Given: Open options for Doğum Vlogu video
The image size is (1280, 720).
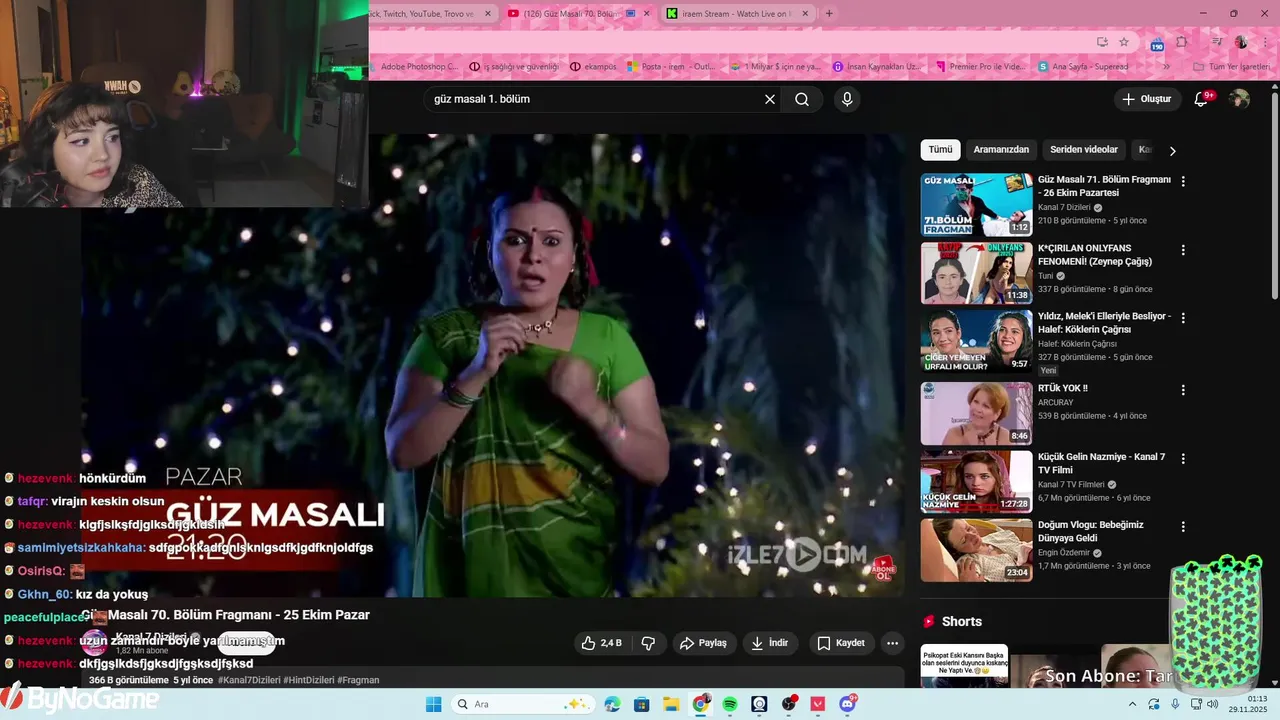Looking at the screenshot, I should (1183, 527).
